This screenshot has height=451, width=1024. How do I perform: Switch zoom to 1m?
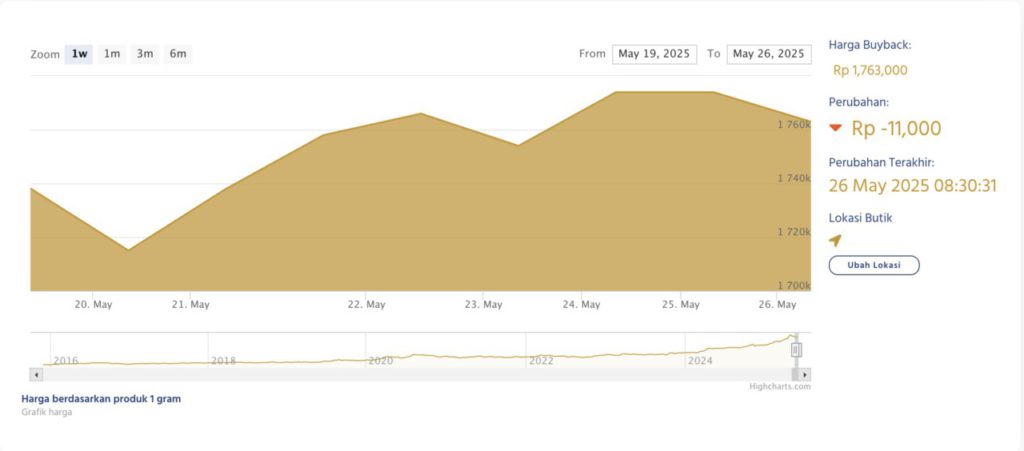(x=112, y=54)
